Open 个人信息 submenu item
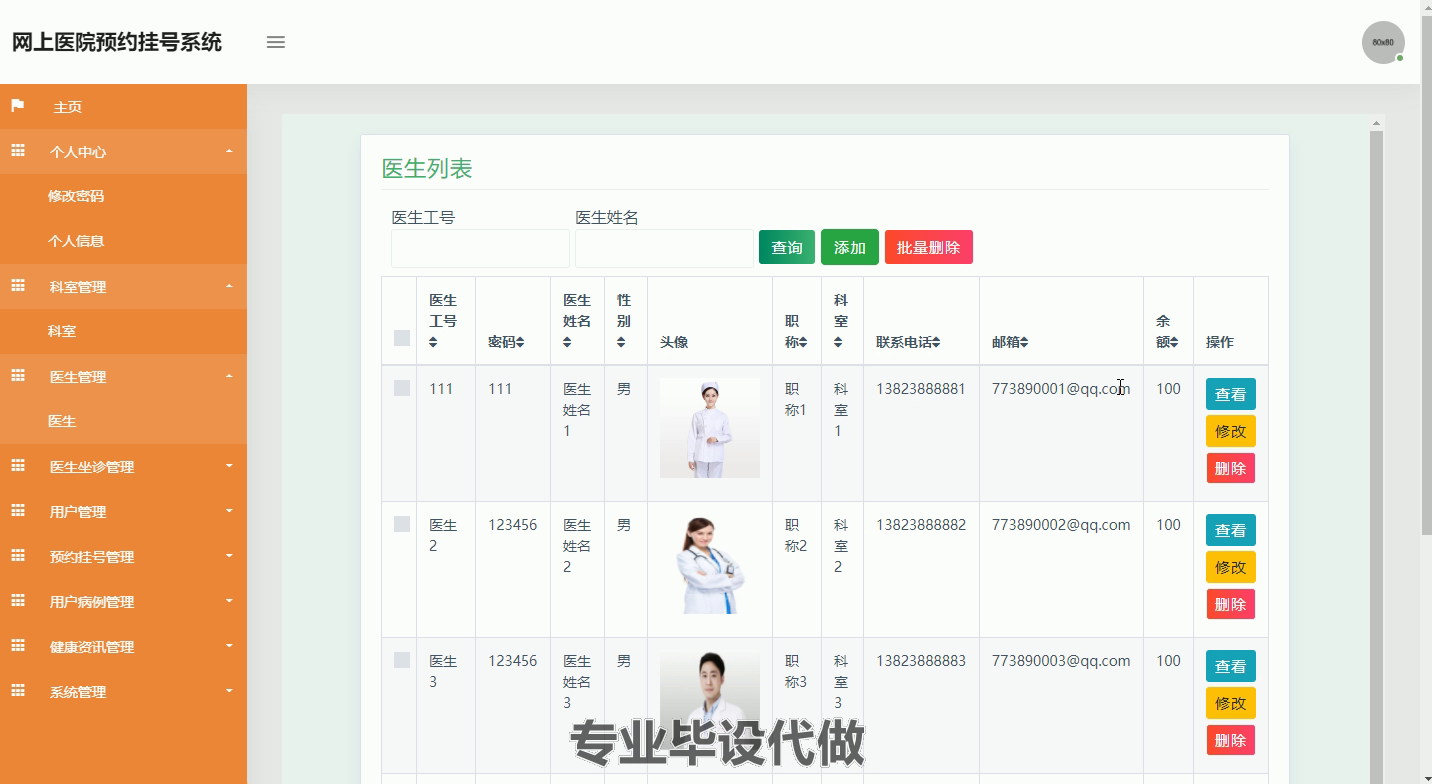Screen dimensions: 1432x784 (x=76, y=241)
